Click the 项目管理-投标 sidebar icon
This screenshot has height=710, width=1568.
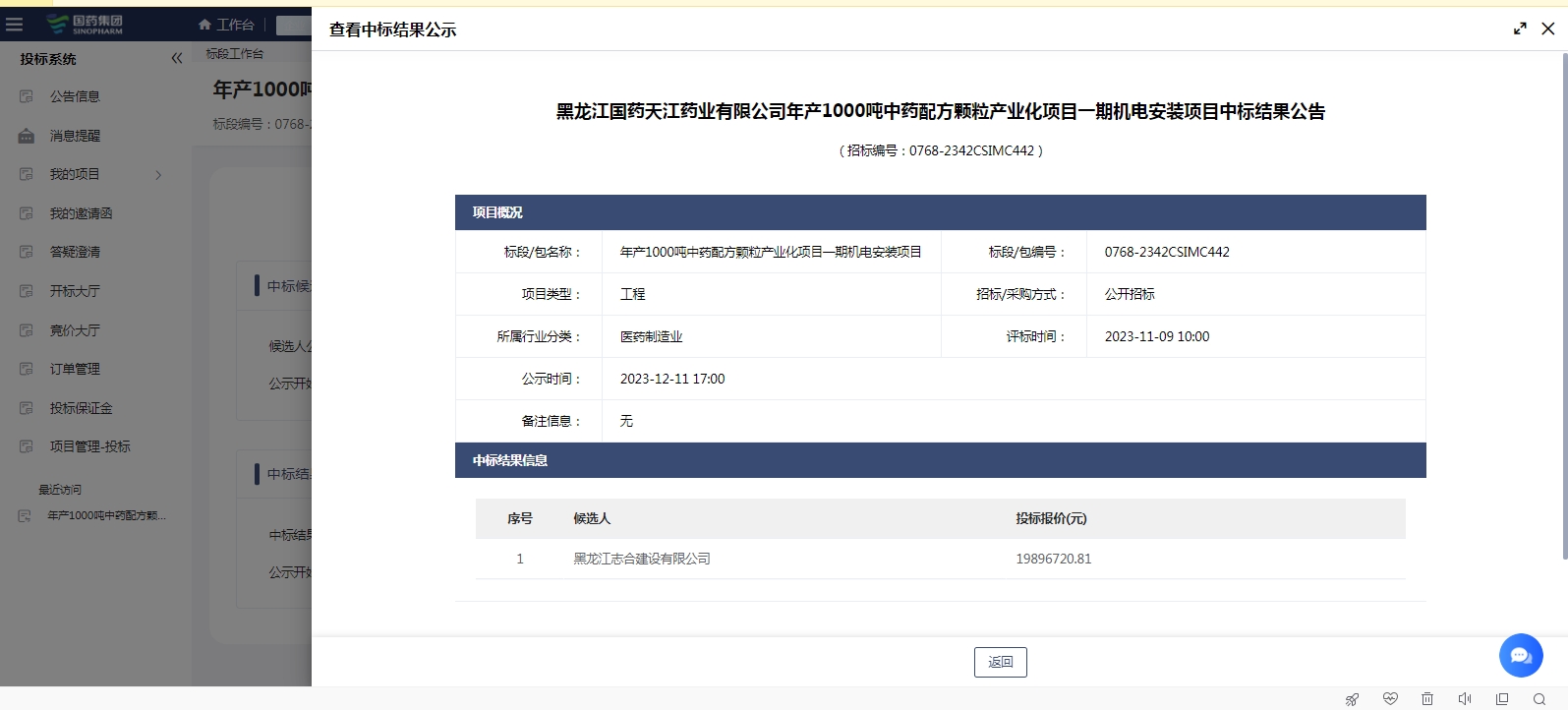tap(27, 446)
